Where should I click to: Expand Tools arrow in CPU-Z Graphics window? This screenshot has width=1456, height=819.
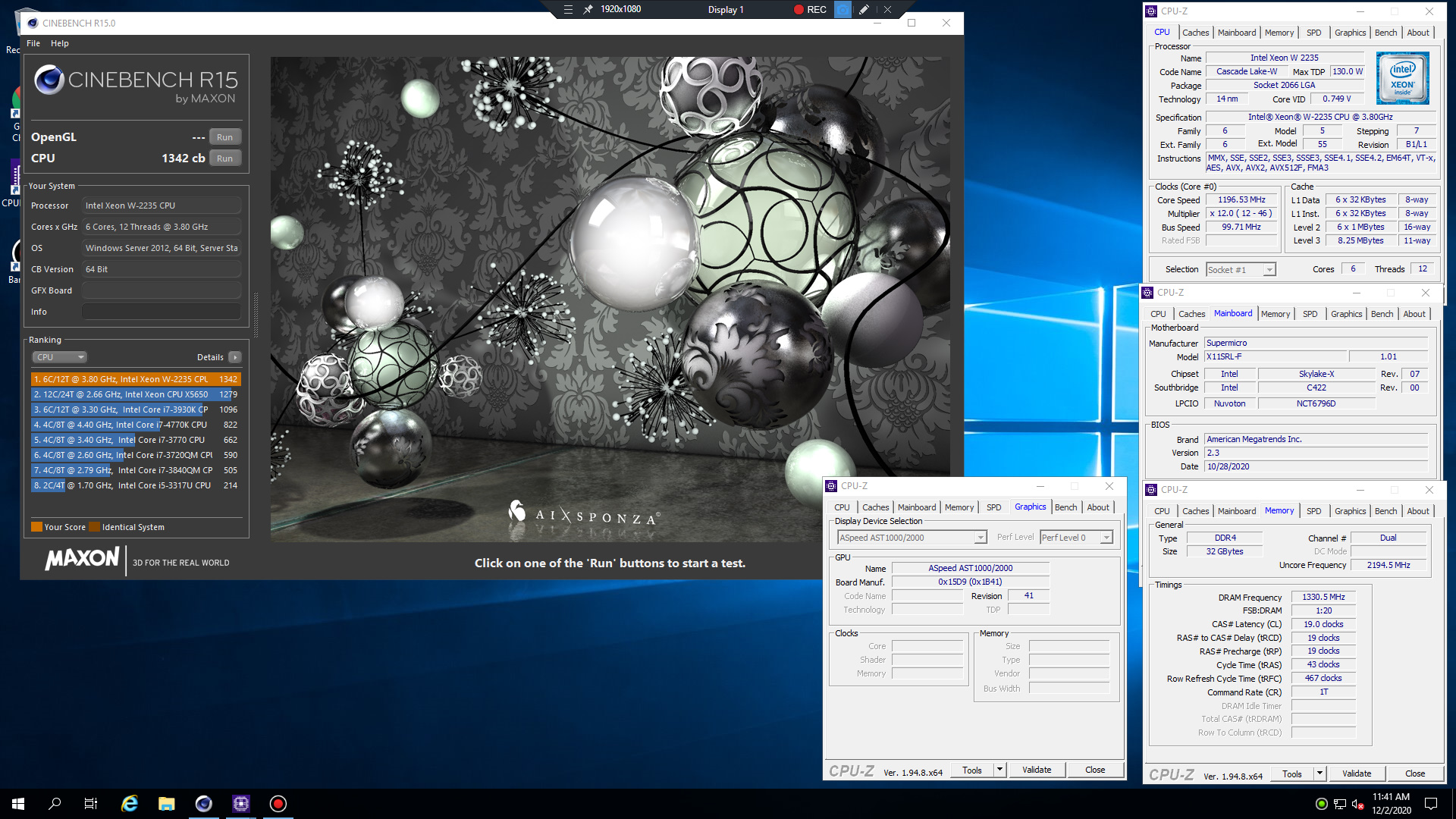tap(999, 770)
